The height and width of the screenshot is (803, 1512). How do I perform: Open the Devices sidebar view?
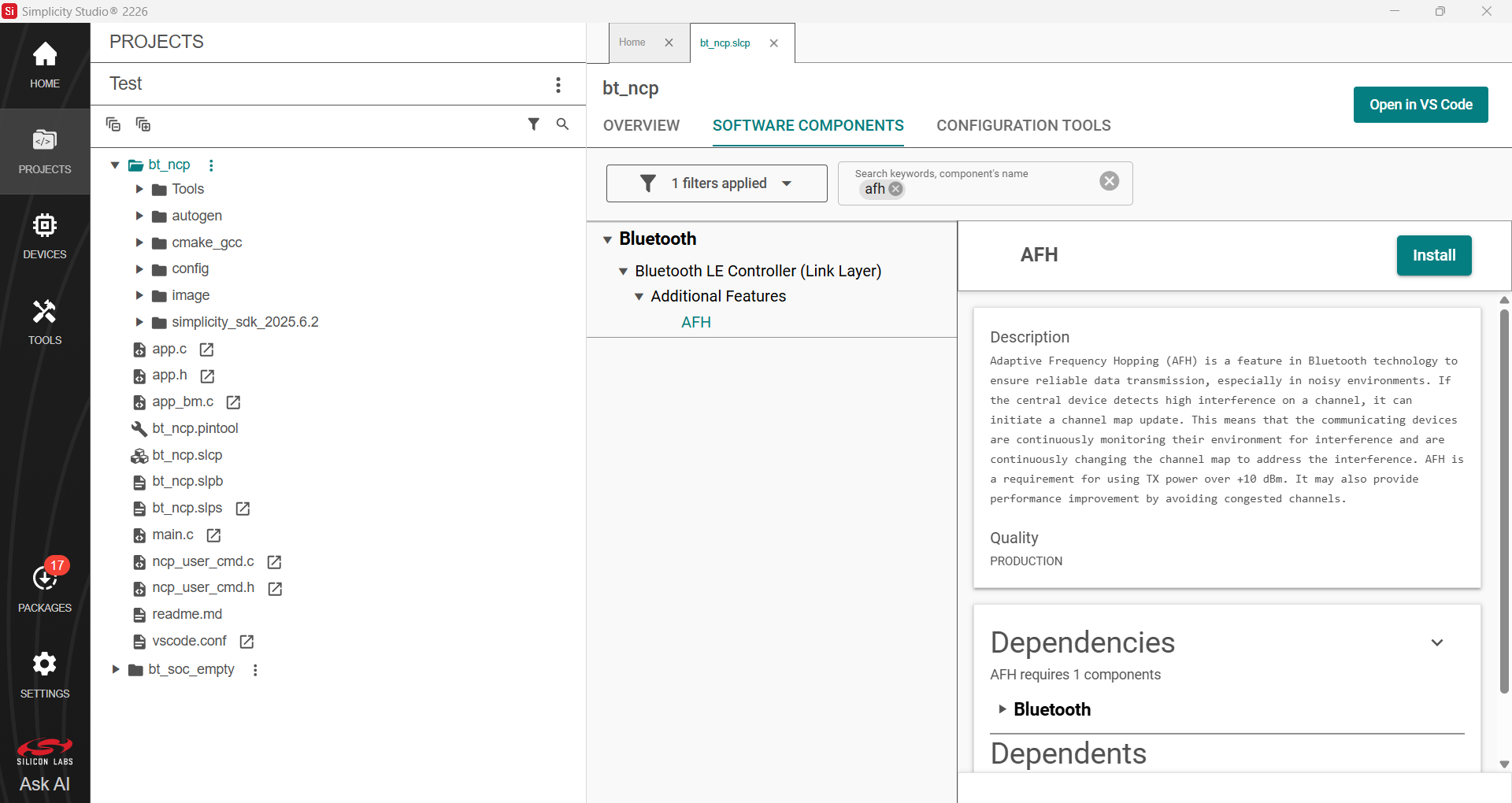coord(45,236)
